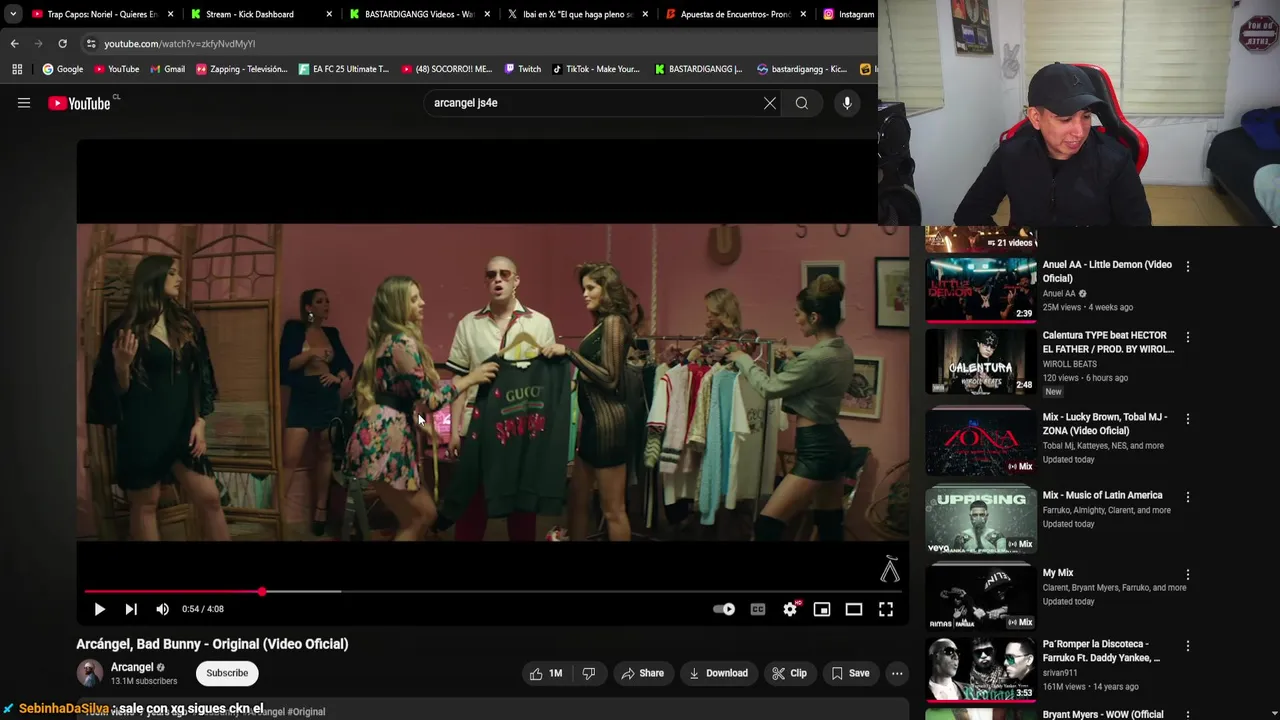Subscribe to the Arcángel channel
This screenshot has height=720, width=1280.
pos(227,673)
